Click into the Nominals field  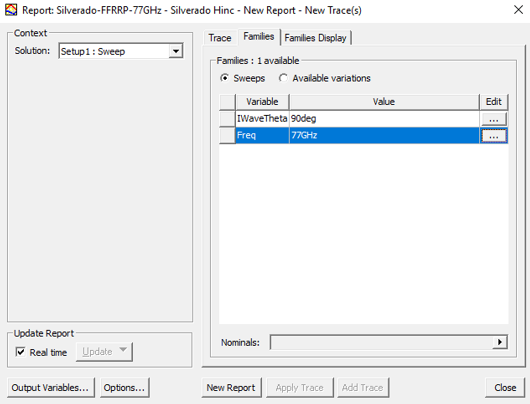381,342
